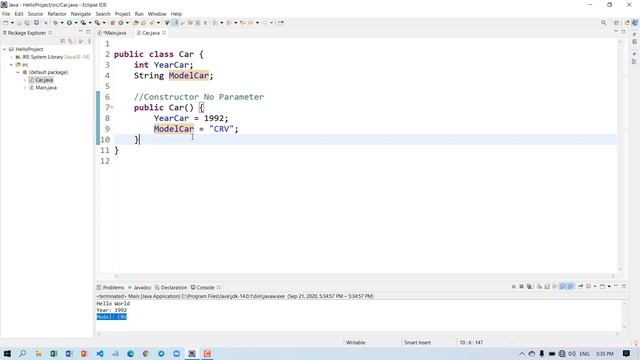Collapse the HelloProject tree node
Viewport: 640px width, 360px height.
click(4, 49)
